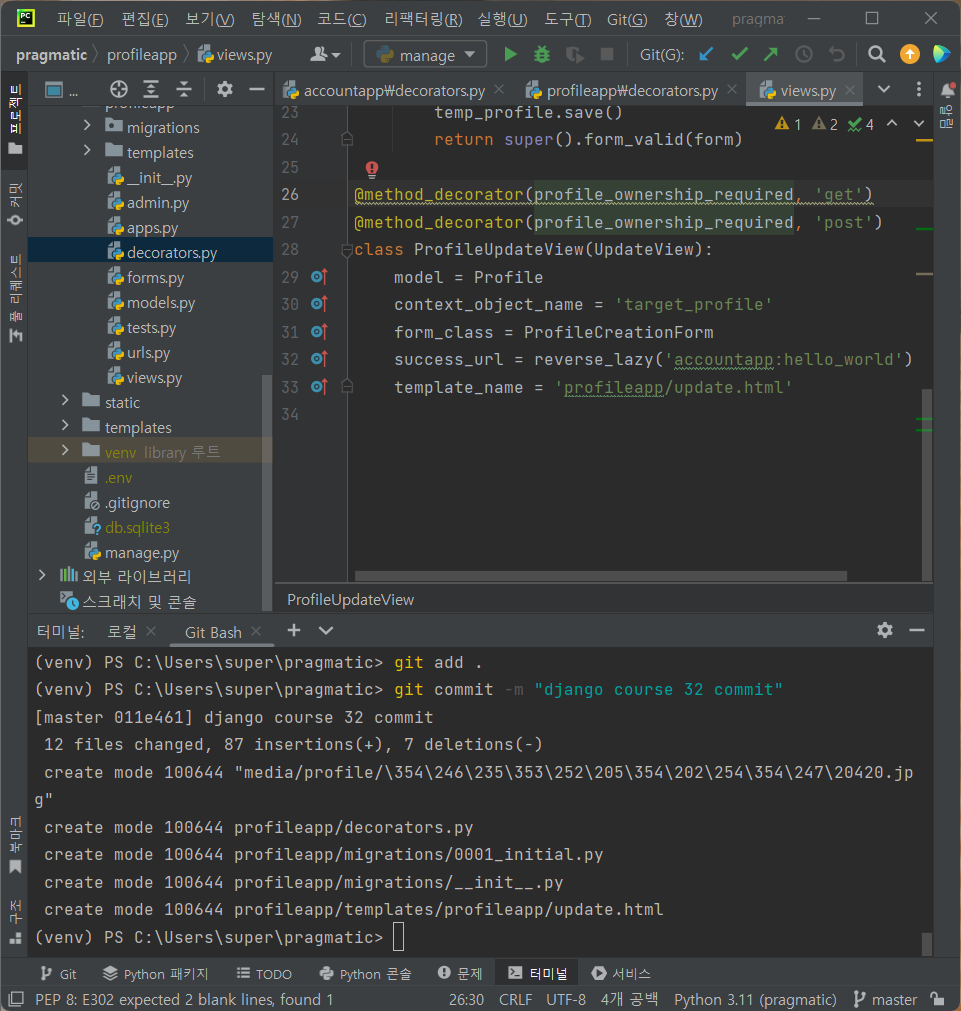
Task: Open terminal settings gear icon
Action: pos(884,630)
